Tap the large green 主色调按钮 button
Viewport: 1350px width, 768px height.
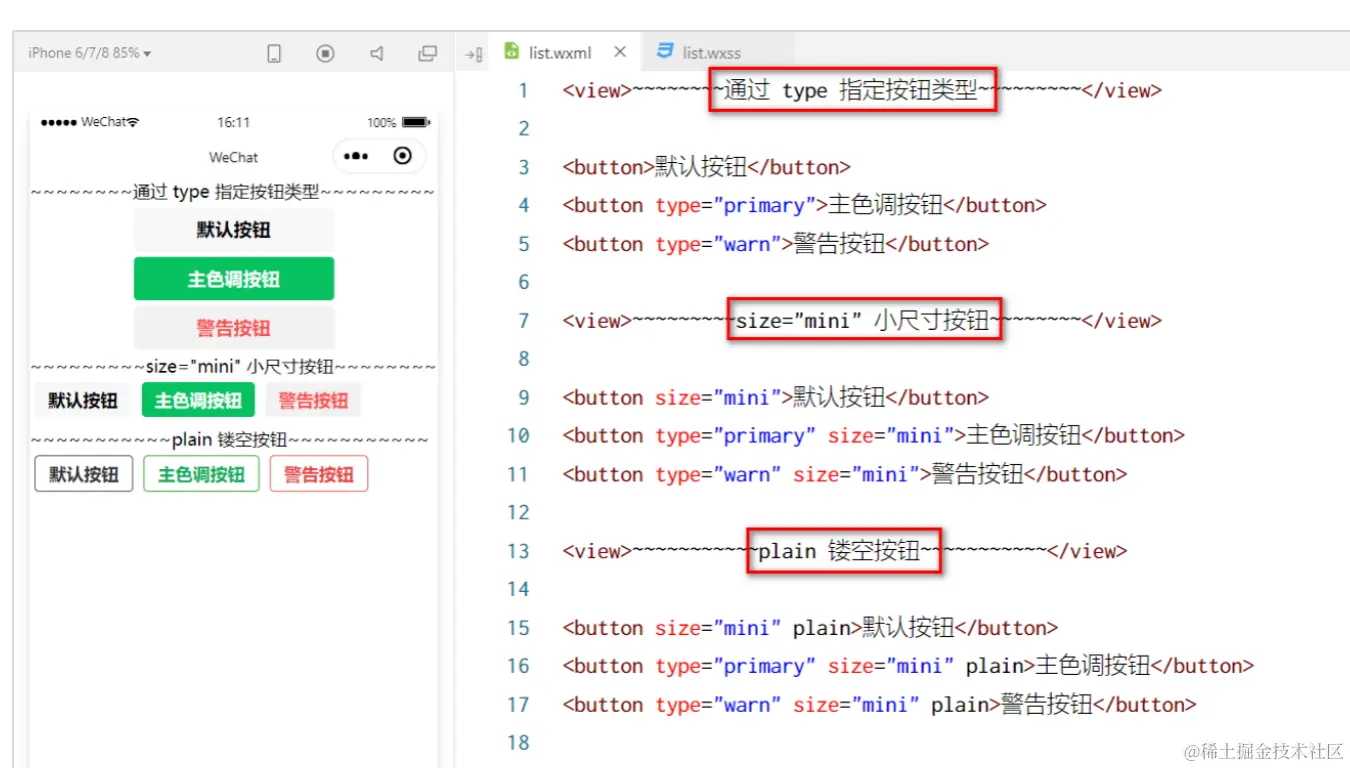pos(234,279)
